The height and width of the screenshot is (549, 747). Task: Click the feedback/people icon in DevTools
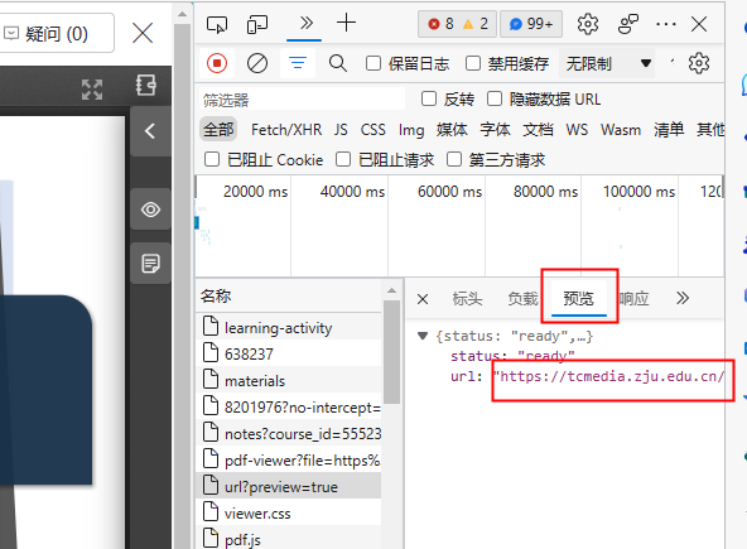628,24
